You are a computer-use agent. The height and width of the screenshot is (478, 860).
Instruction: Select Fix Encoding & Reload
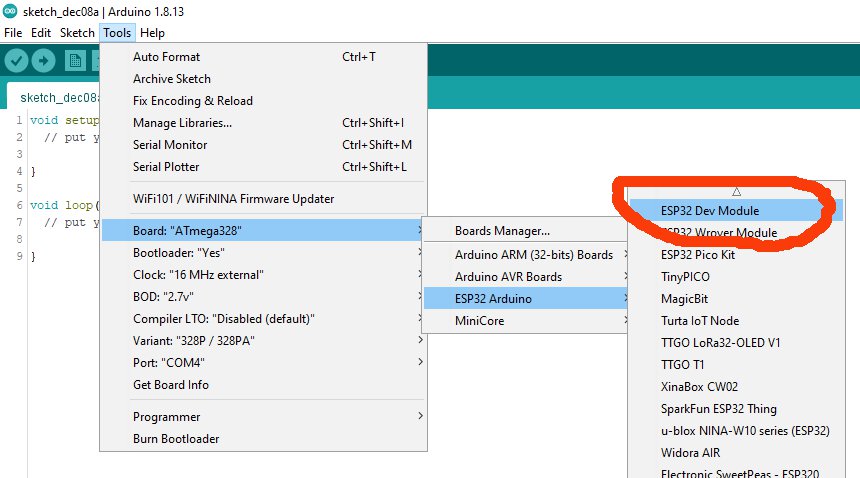click(x=263, y=100)
